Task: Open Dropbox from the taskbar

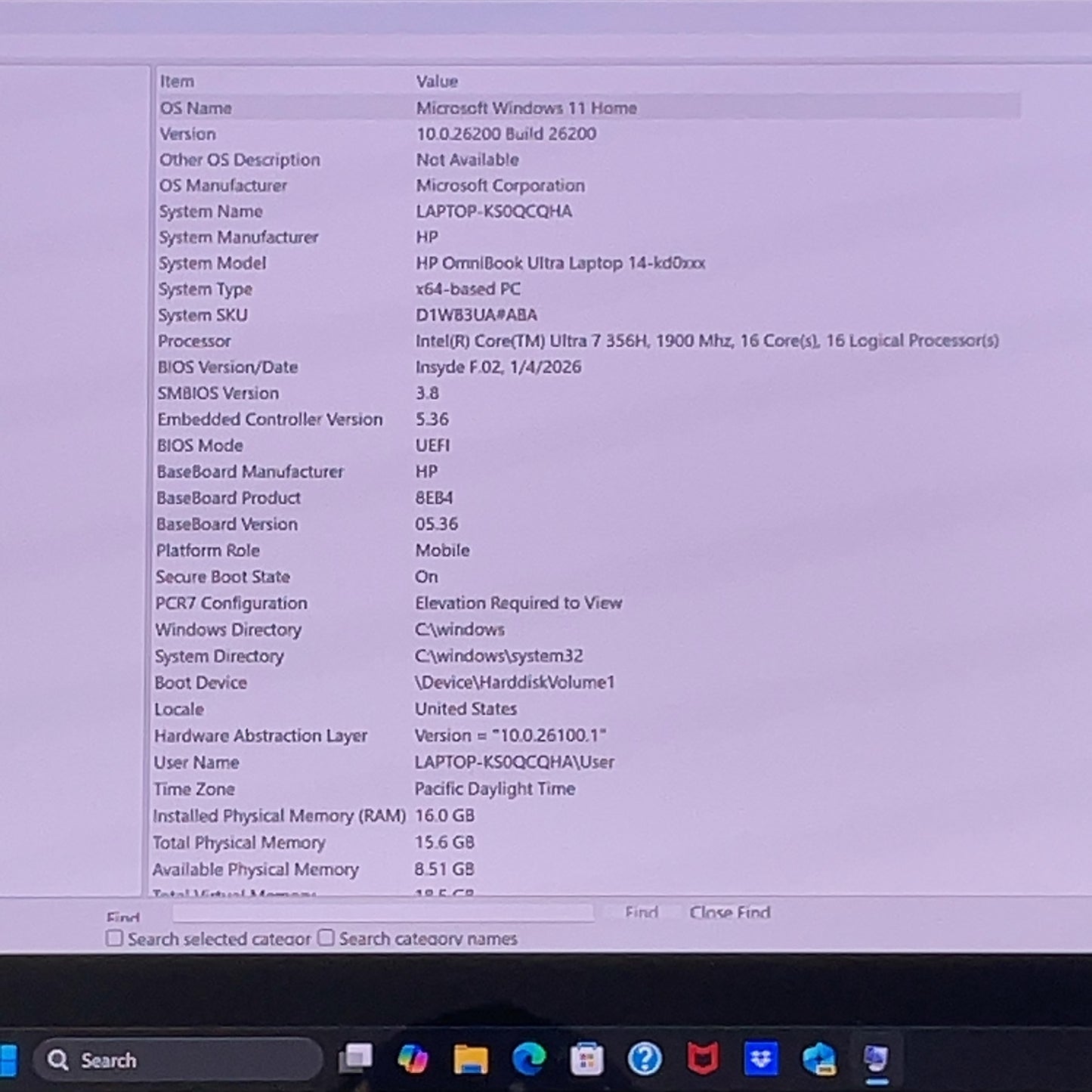Action: pyautogui.click(x=761, y=1059)
